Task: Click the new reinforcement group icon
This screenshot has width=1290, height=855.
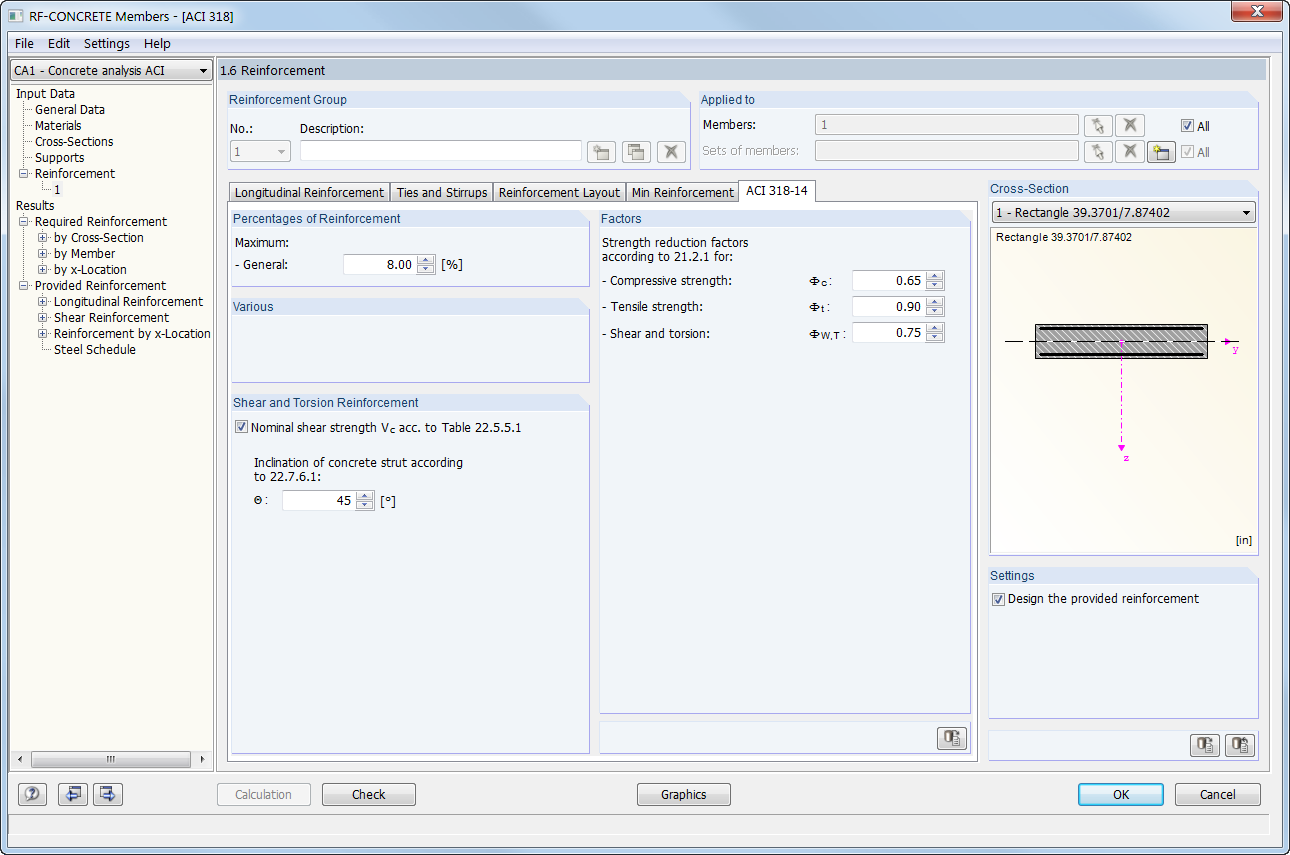Action: tap(601, 152)
